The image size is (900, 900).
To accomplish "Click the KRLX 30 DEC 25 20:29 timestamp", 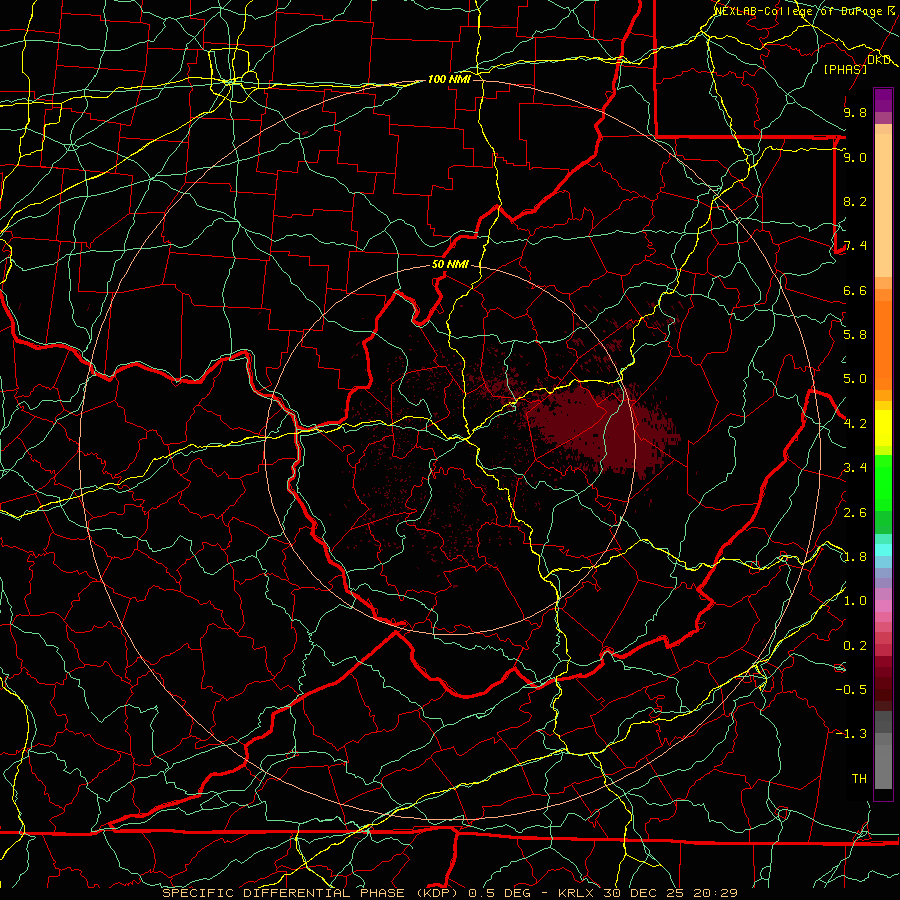I will click(647, 893).
